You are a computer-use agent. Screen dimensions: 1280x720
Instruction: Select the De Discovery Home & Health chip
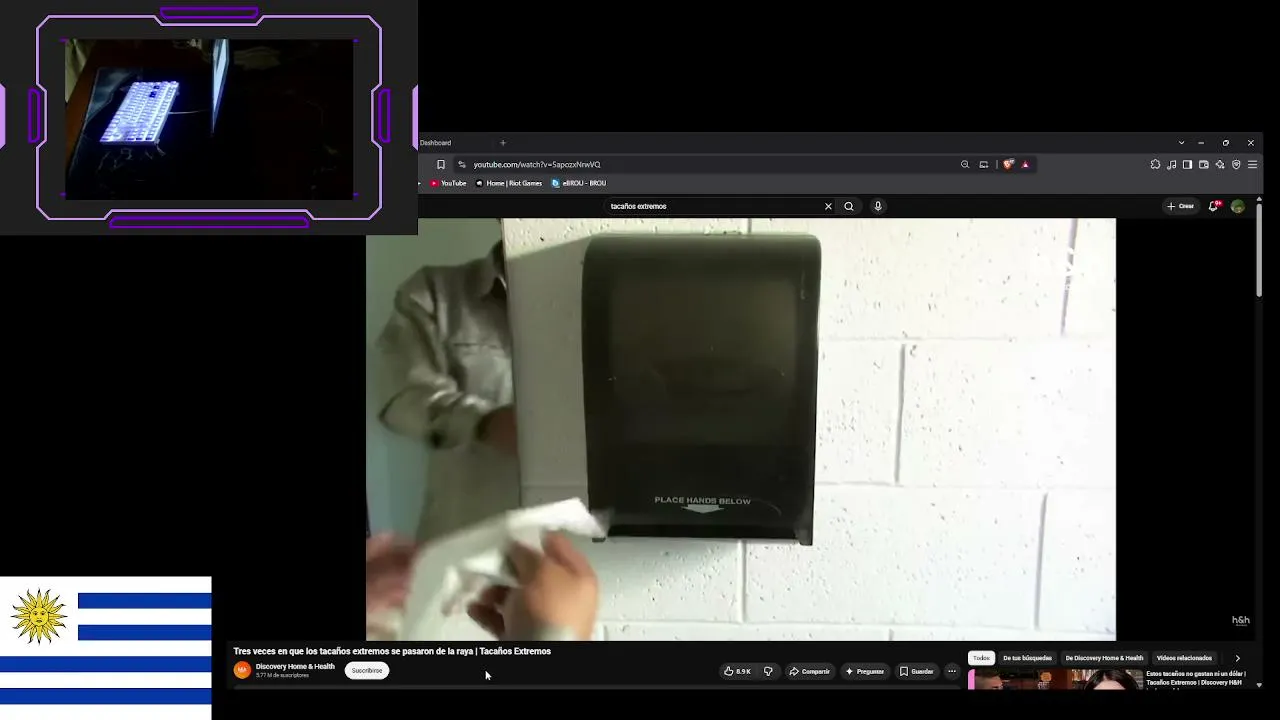pos(1104,658)
